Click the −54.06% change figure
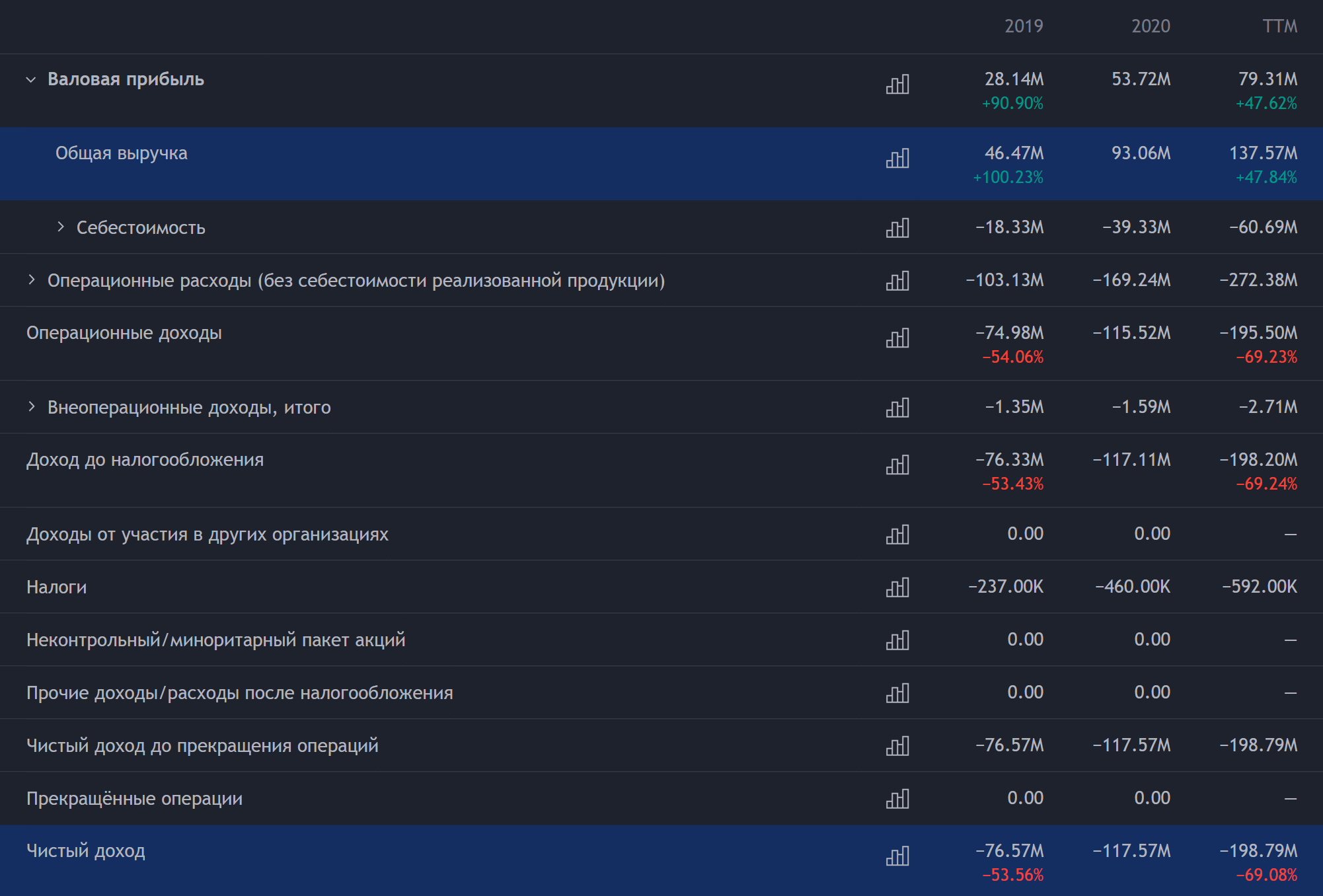This screenshot has width=1323, height=896. [x=1012, y=357]
